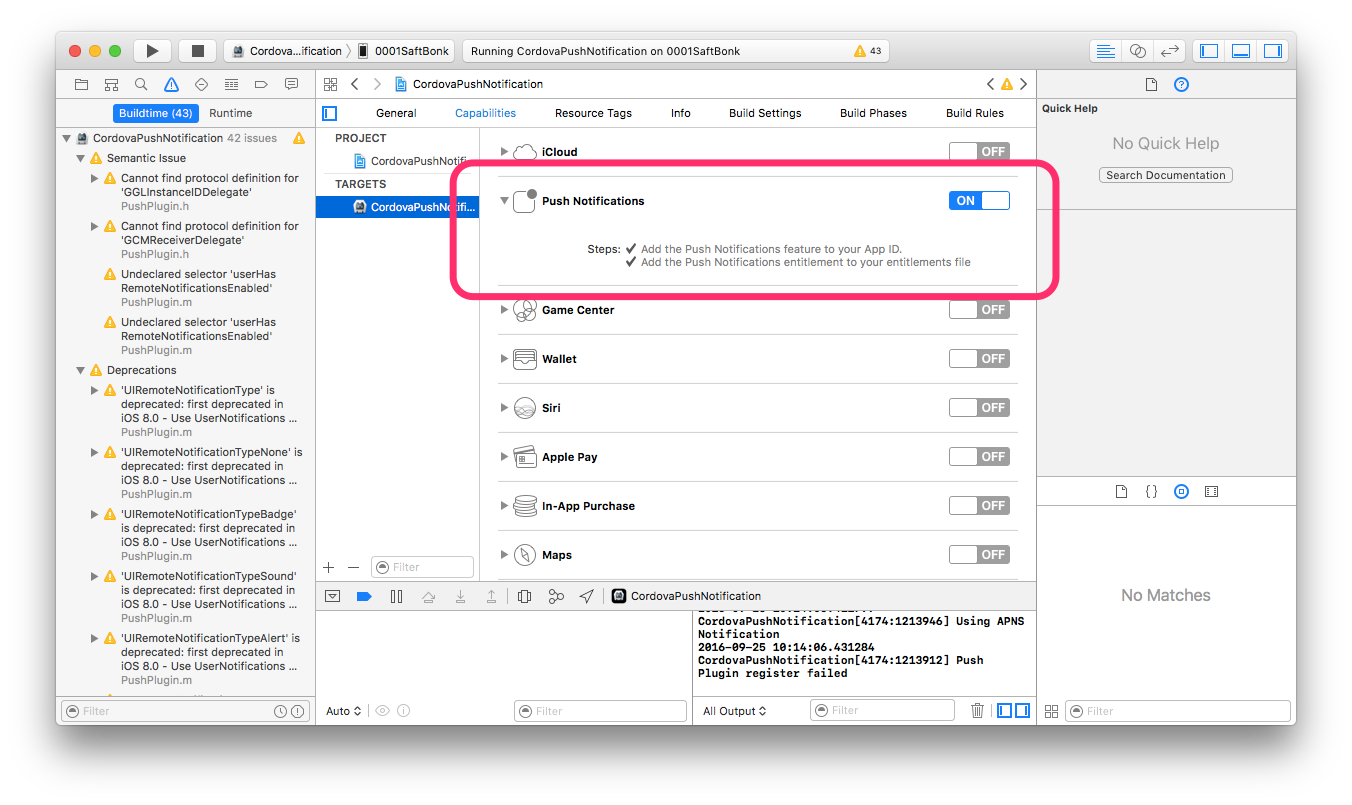Open the Info tab
Viewport: 1352px width, 805px height.
(681, 113)
